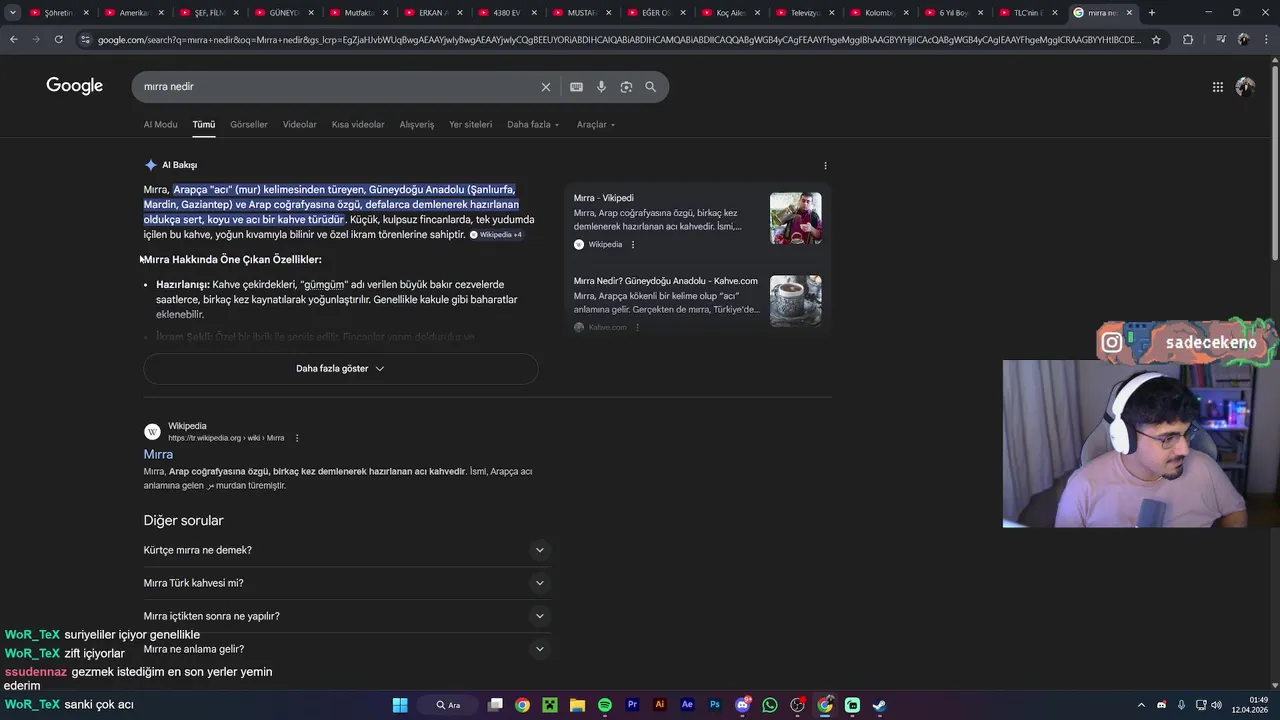
Task: Show hidden system tray icons chevron
Action: tap(1141, 705)
